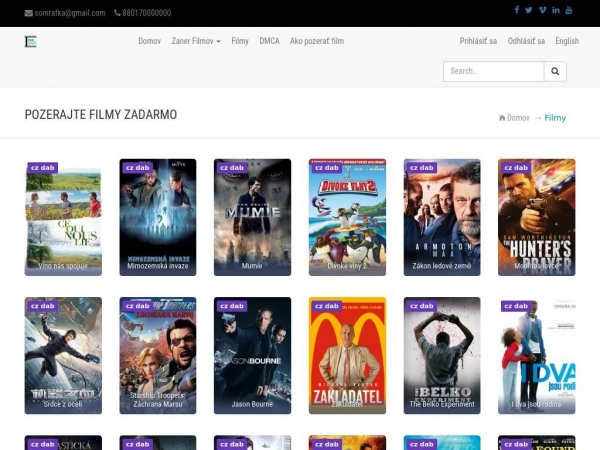Click the somrafka@gmail.com email link
600x450 pixels.
pos(70,13)
